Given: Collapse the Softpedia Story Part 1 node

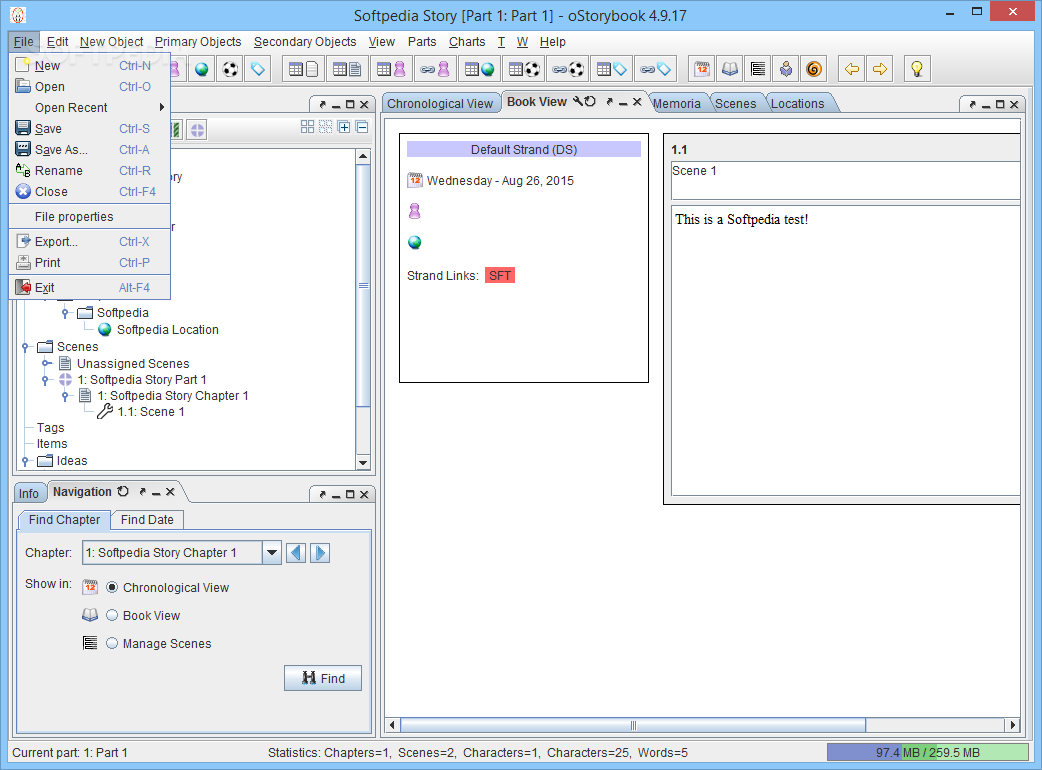Looking at the screenshot, I should click(x=45, y=380).
